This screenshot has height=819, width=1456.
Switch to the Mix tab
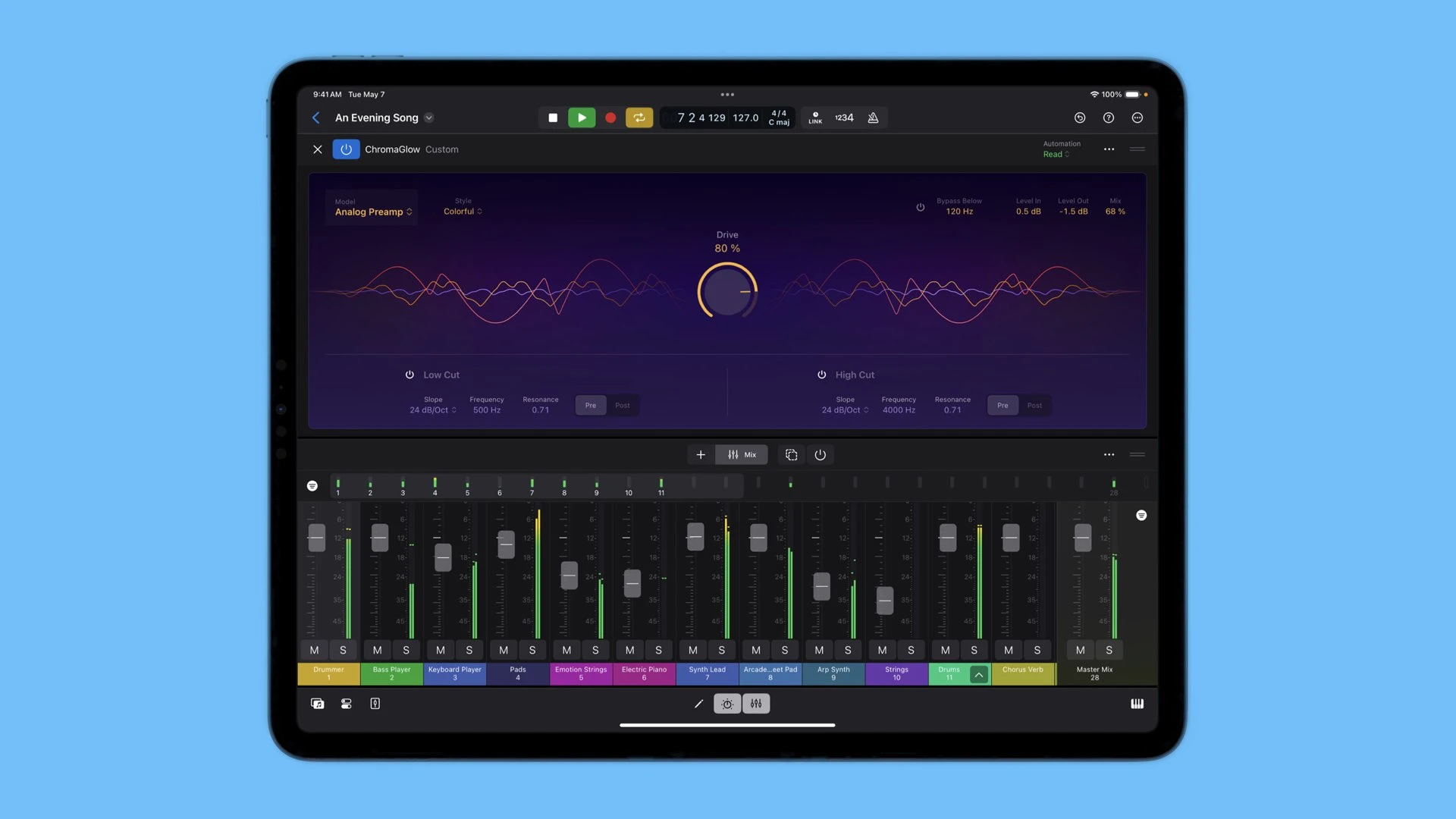tap(742, 454)
